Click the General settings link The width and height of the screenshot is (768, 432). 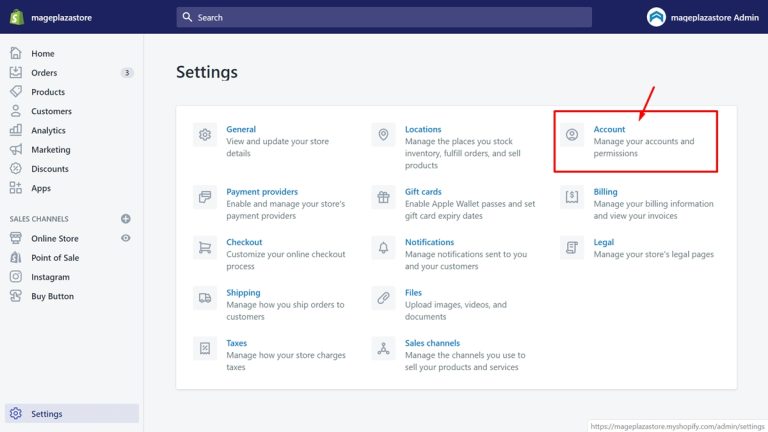241,129
